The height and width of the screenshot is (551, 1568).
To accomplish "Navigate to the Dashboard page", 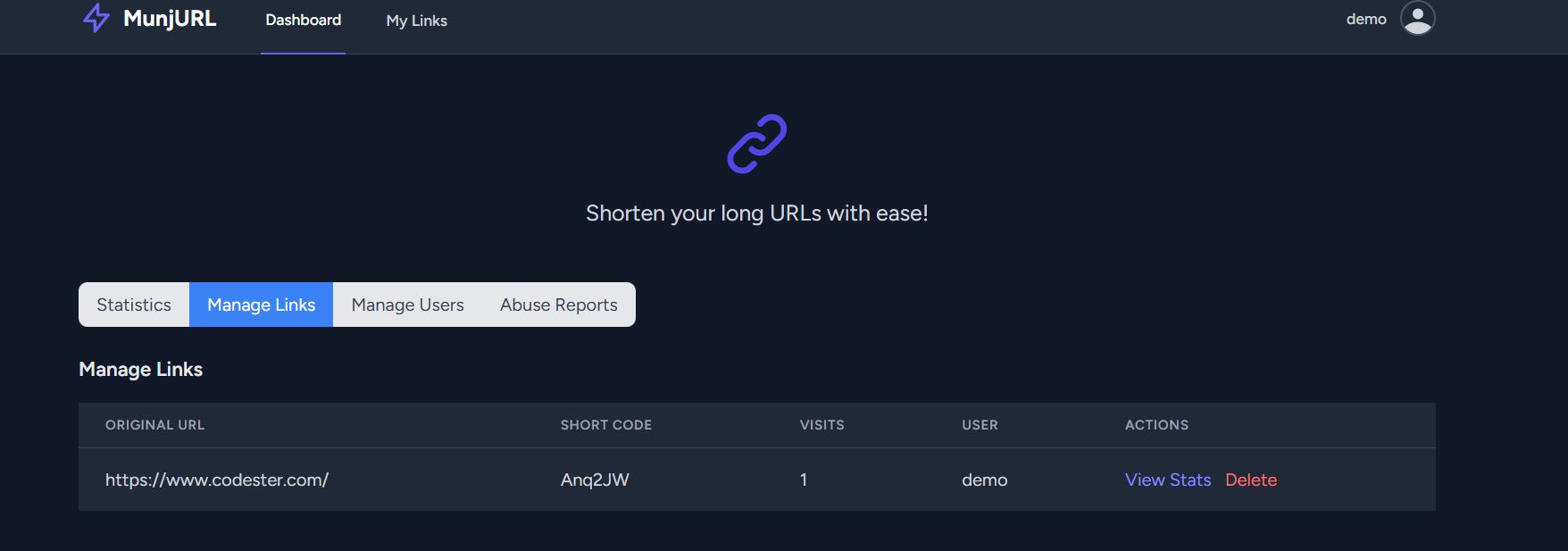I will point(303,19).
